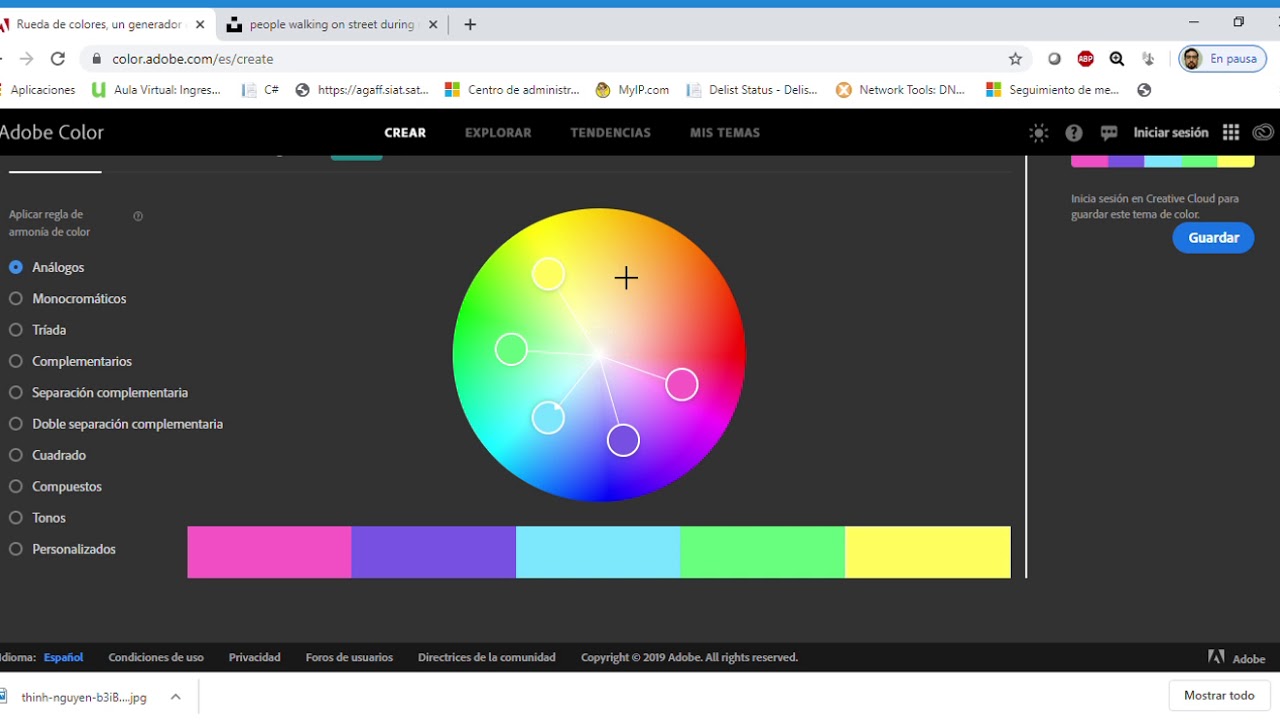Click the globe bookmark icon at bar end
This screenshot has width=1280, height=720.
[x=1144, y=90]
